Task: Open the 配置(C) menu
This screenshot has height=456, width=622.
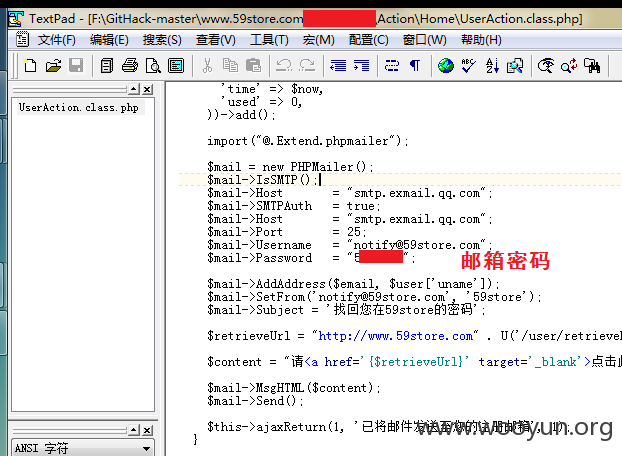Action: (369, 40)
